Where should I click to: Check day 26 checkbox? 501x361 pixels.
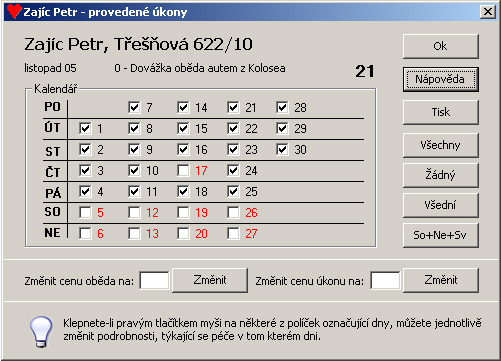(x=233, y=212)
